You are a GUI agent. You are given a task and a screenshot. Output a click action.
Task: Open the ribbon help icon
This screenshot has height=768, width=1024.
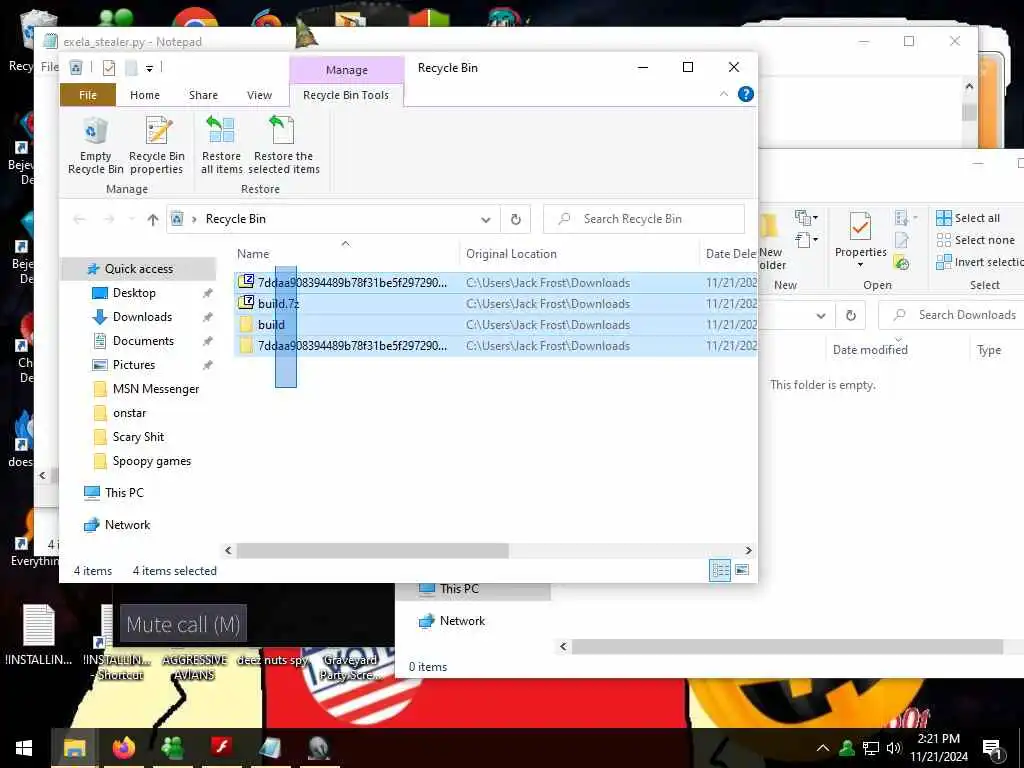coord(745,94)
